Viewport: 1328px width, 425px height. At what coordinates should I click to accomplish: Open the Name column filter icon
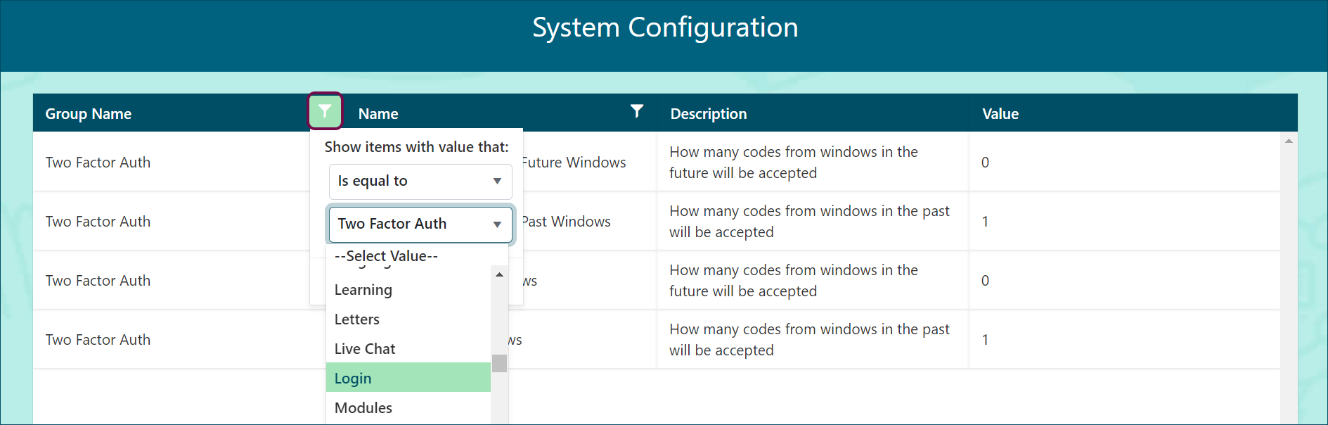coord(637,111)
